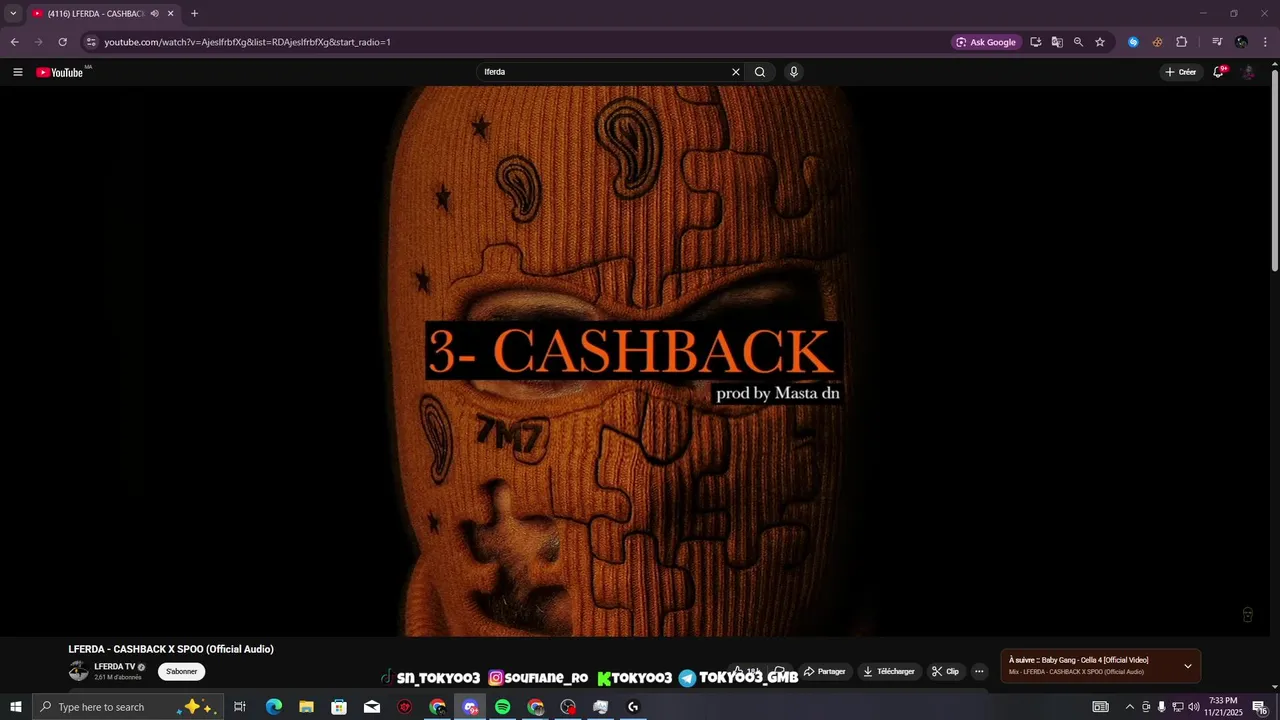
Task: Share the video with Partager
Action: tap(824, 672)
